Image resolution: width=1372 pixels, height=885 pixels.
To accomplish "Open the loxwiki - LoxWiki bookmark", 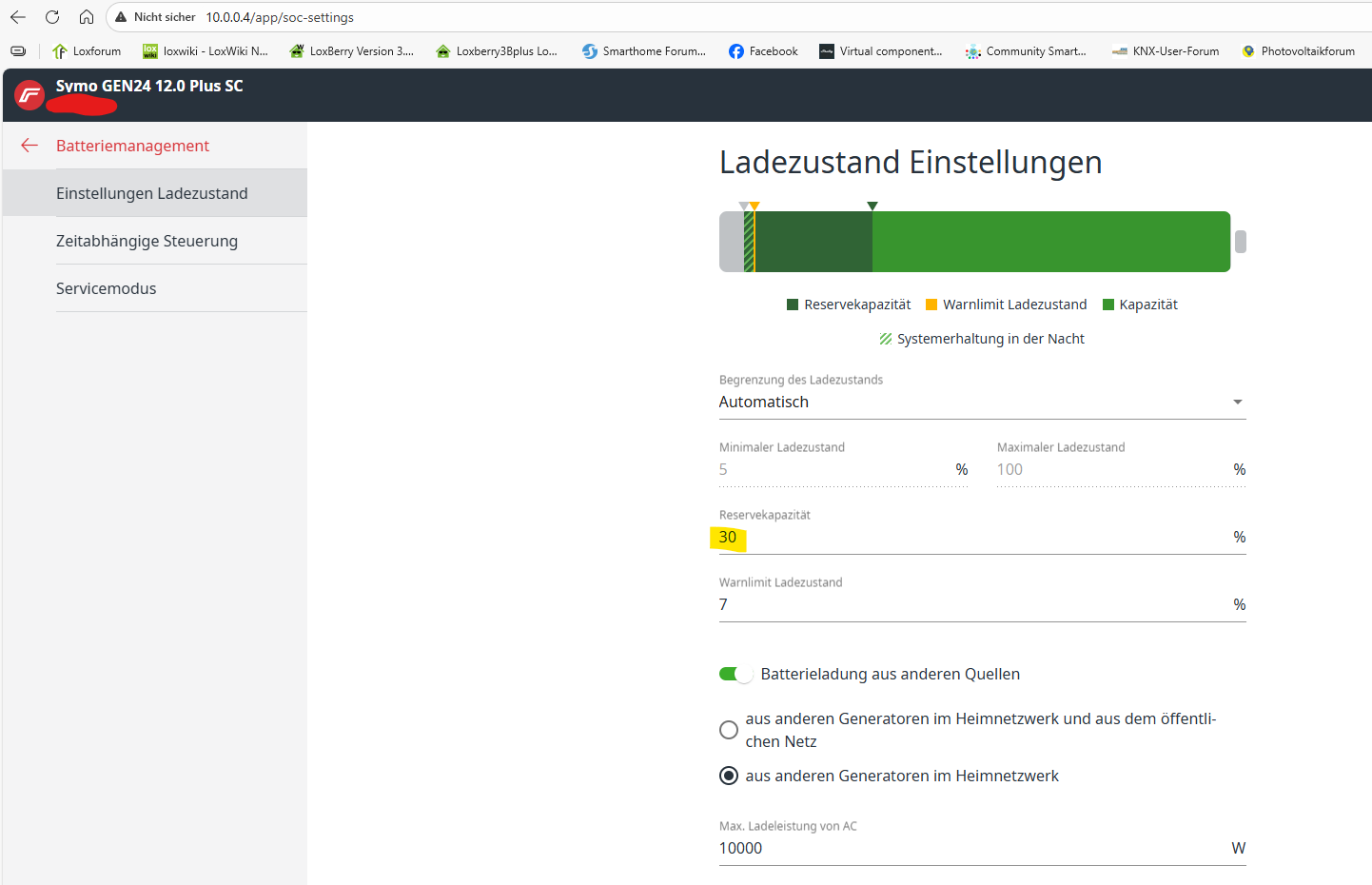I will click(206, 51).
